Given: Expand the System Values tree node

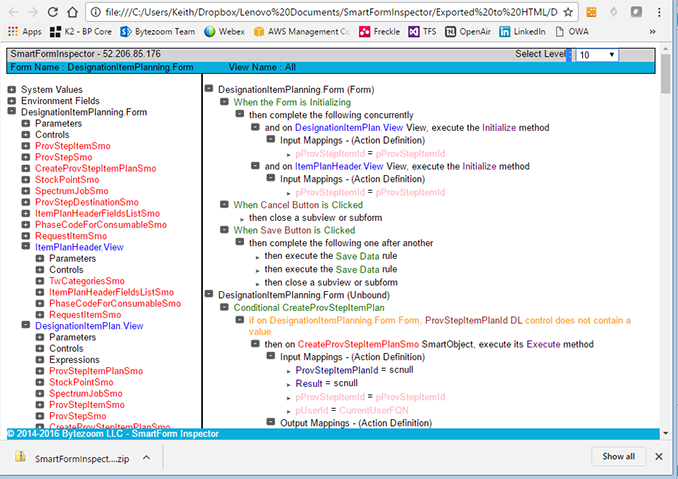Looking at the screenshot, I should (x=12, y=89).
